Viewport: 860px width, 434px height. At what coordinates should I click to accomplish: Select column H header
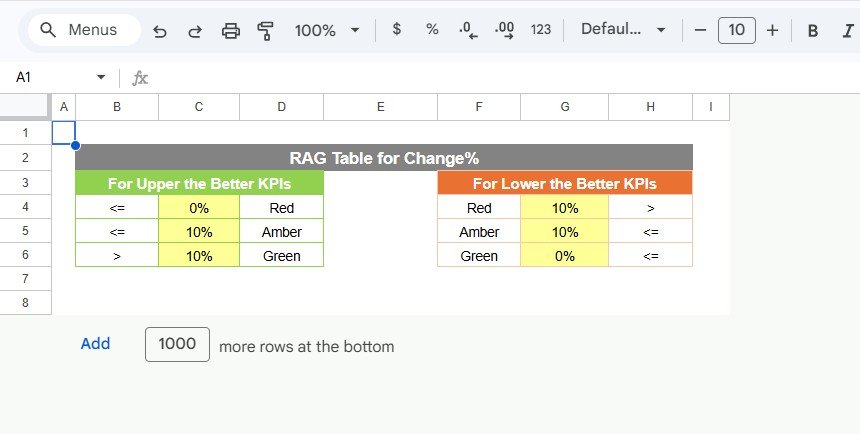(650, 107)
